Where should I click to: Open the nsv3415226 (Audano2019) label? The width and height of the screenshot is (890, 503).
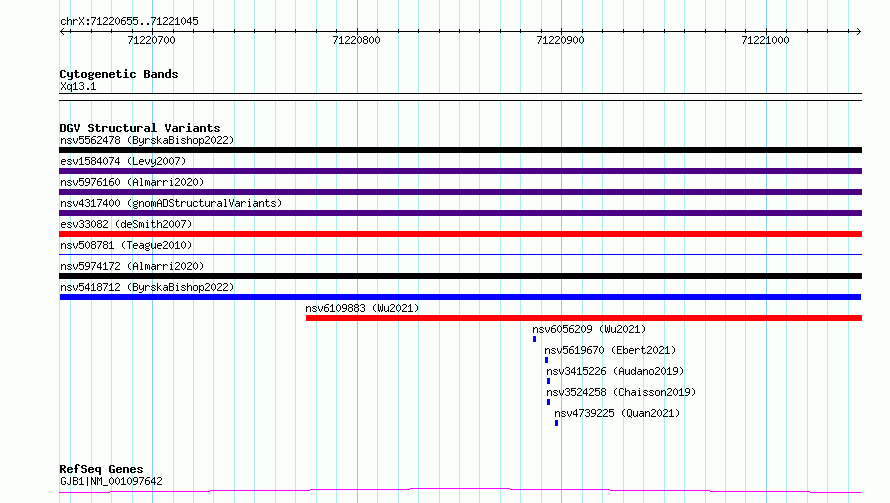[x=615, y=371]
